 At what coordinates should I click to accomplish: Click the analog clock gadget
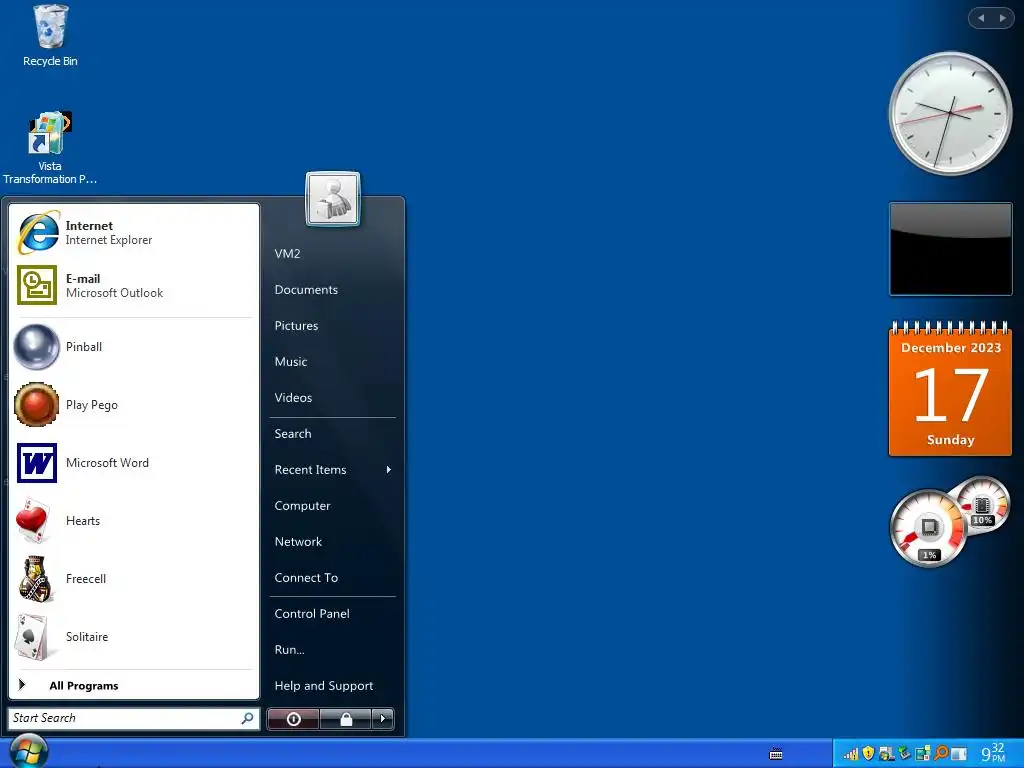click(x=950, y=114)
